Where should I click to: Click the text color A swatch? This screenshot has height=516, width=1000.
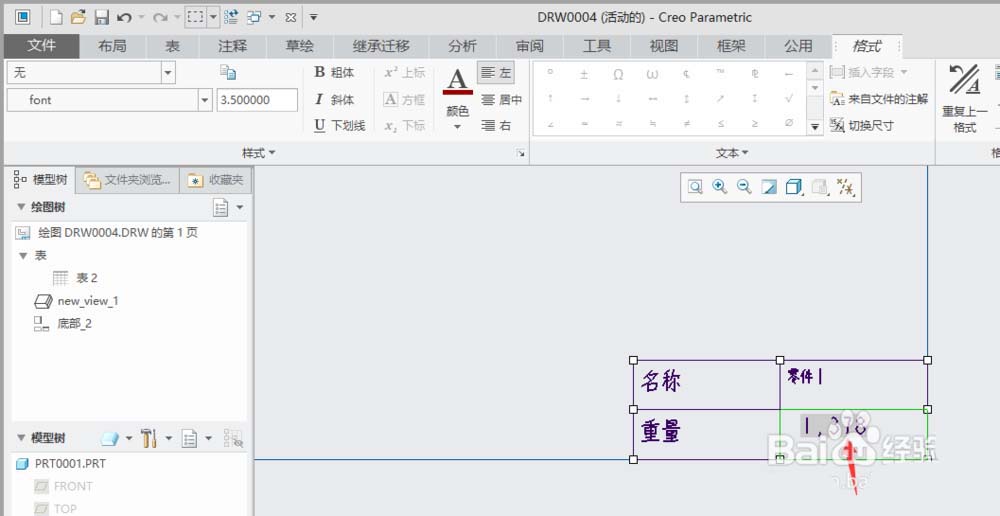[457, 81]
